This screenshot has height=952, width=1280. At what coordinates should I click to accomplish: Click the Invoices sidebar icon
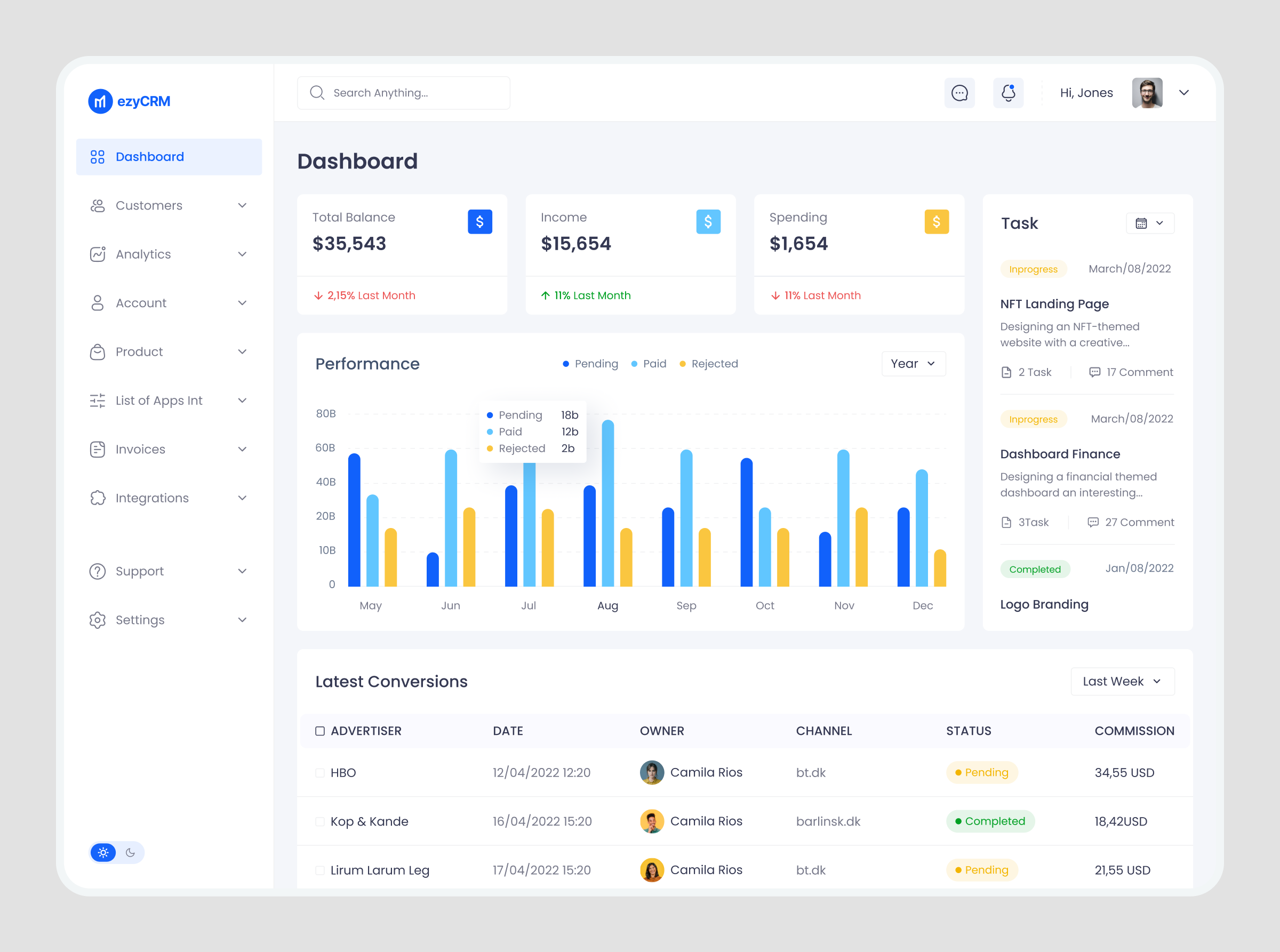98,449
